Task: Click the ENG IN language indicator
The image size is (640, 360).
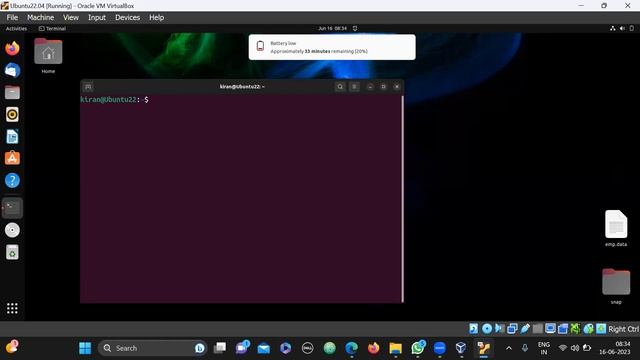Action: (x=544, y=348)
